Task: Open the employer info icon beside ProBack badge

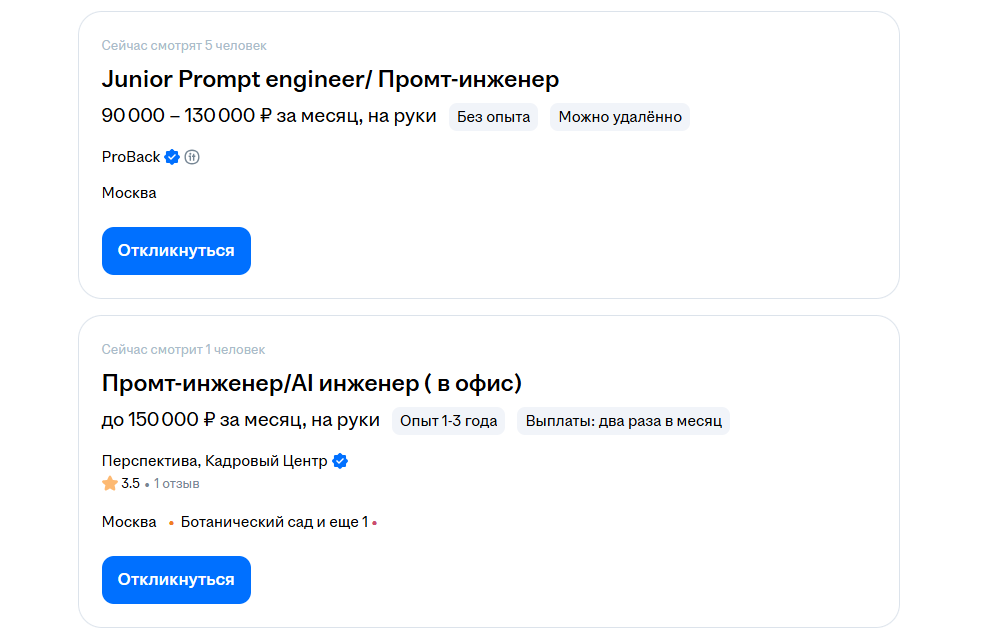Action: pos(192,156)
